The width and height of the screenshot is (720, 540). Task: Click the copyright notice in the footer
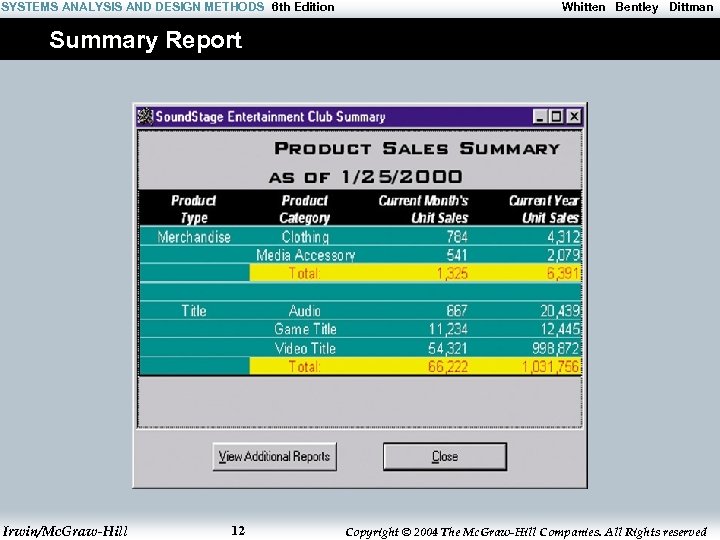(x=526, y=532)
